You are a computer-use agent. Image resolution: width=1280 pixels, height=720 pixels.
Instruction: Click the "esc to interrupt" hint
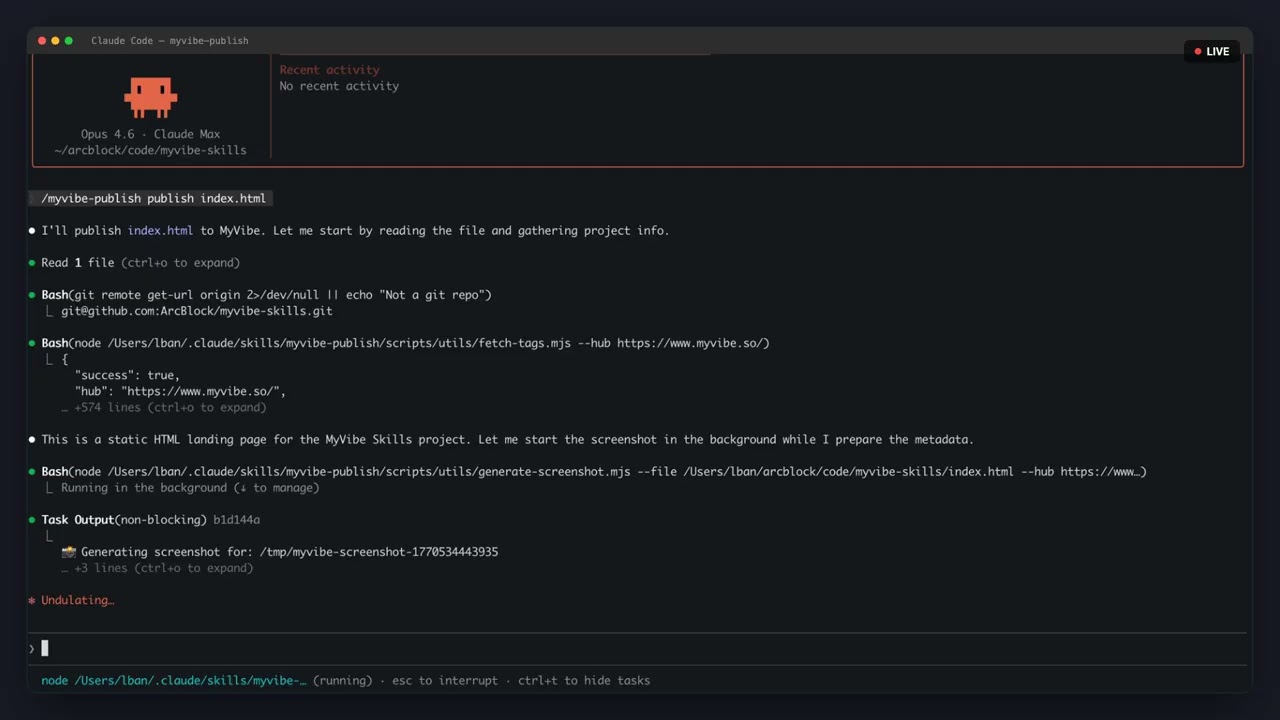tap(445, 681)
